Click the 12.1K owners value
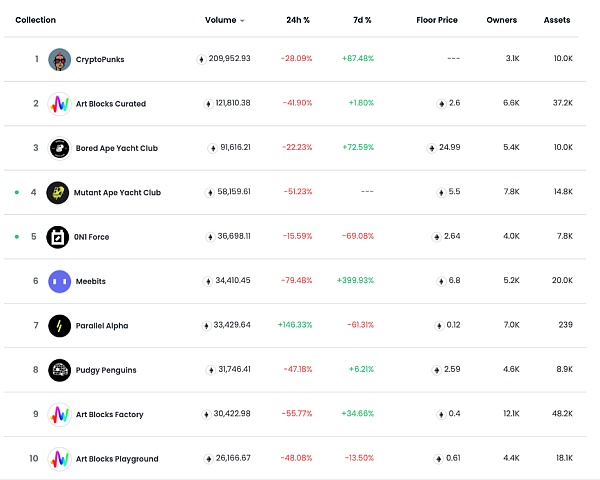The width and height of the screenshot is (600, 480). click(x=511, y=414)
